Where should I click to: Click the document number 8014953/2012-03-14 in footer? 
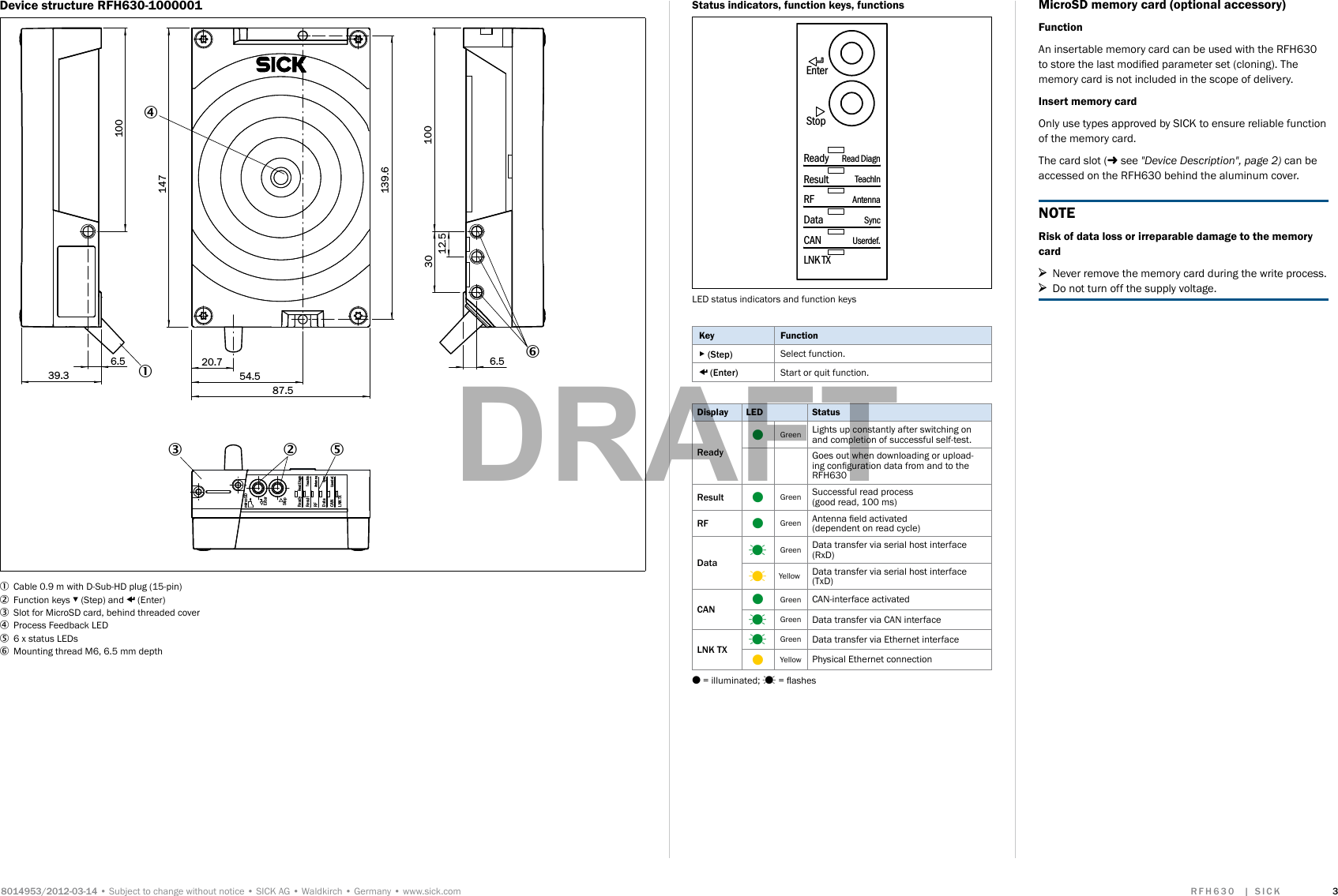click(x=49, y=891)
